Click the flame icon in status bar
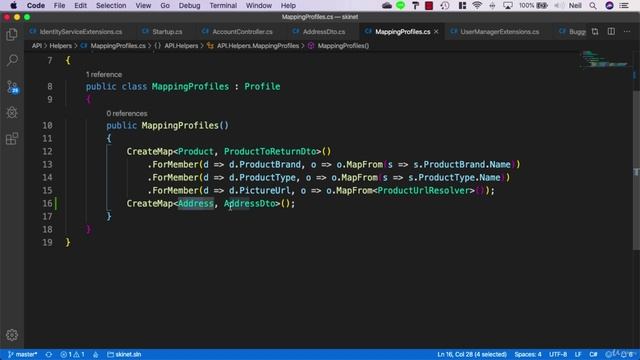Image resolution: width=640 pixels, height=360 pixels. point(96,354)
